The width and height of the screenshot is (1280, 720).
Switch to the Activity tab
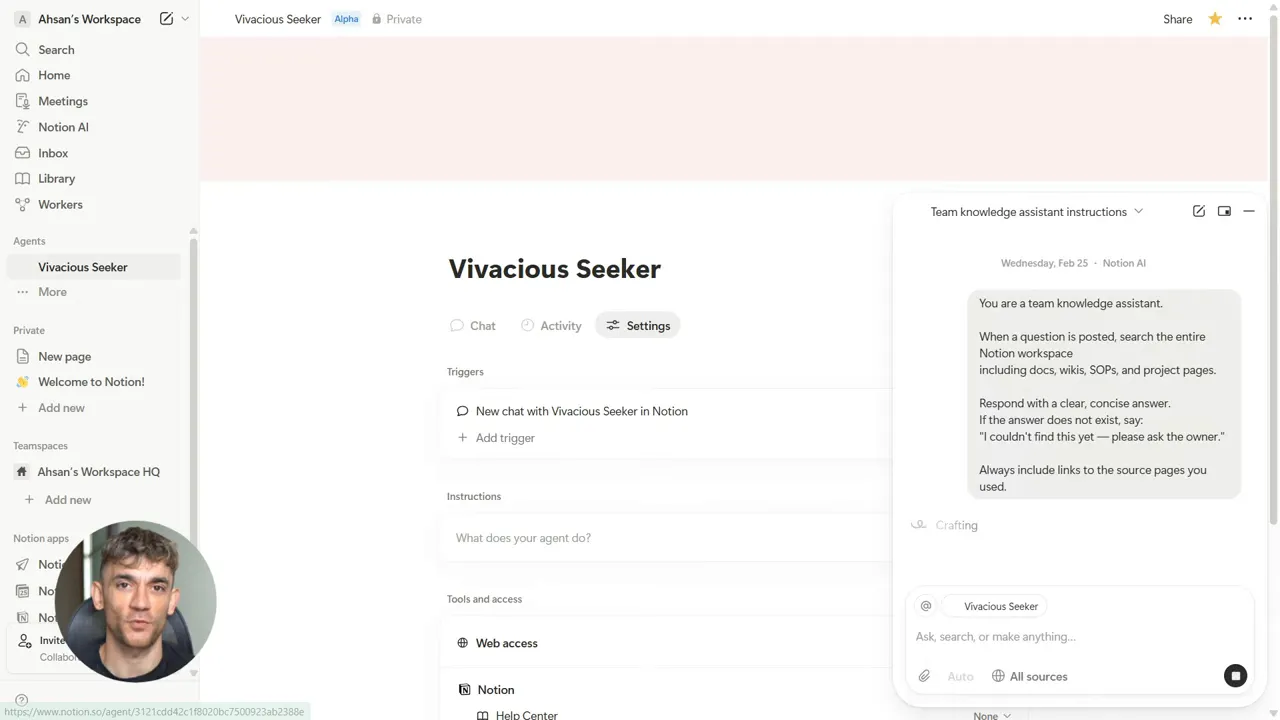551,326
